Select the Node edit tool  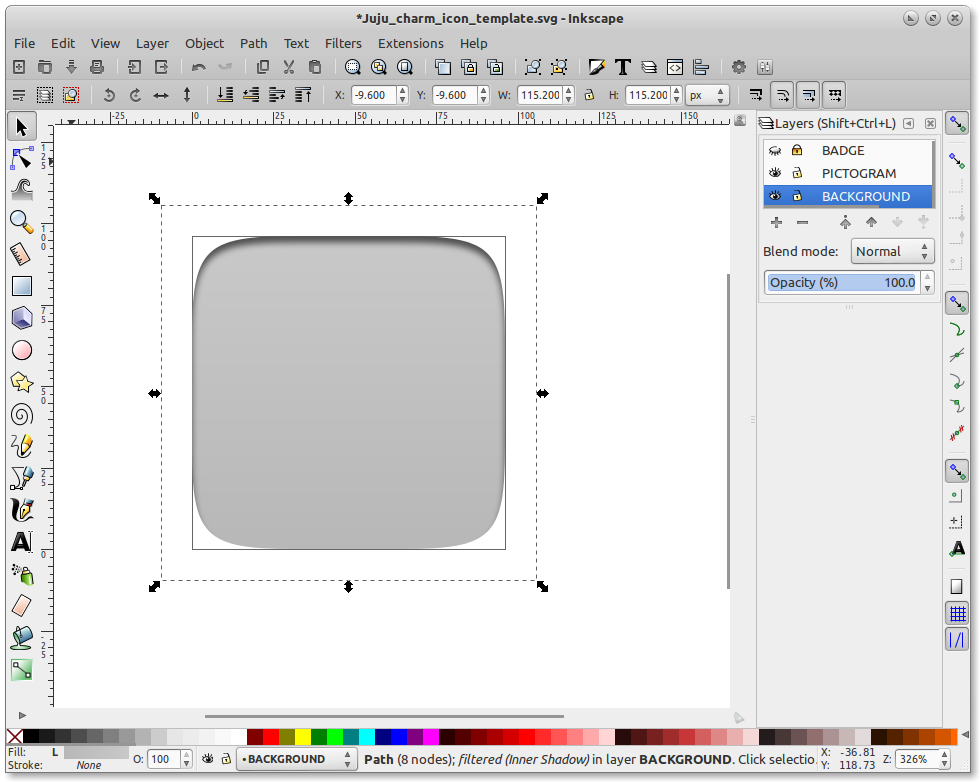point(21,158)
